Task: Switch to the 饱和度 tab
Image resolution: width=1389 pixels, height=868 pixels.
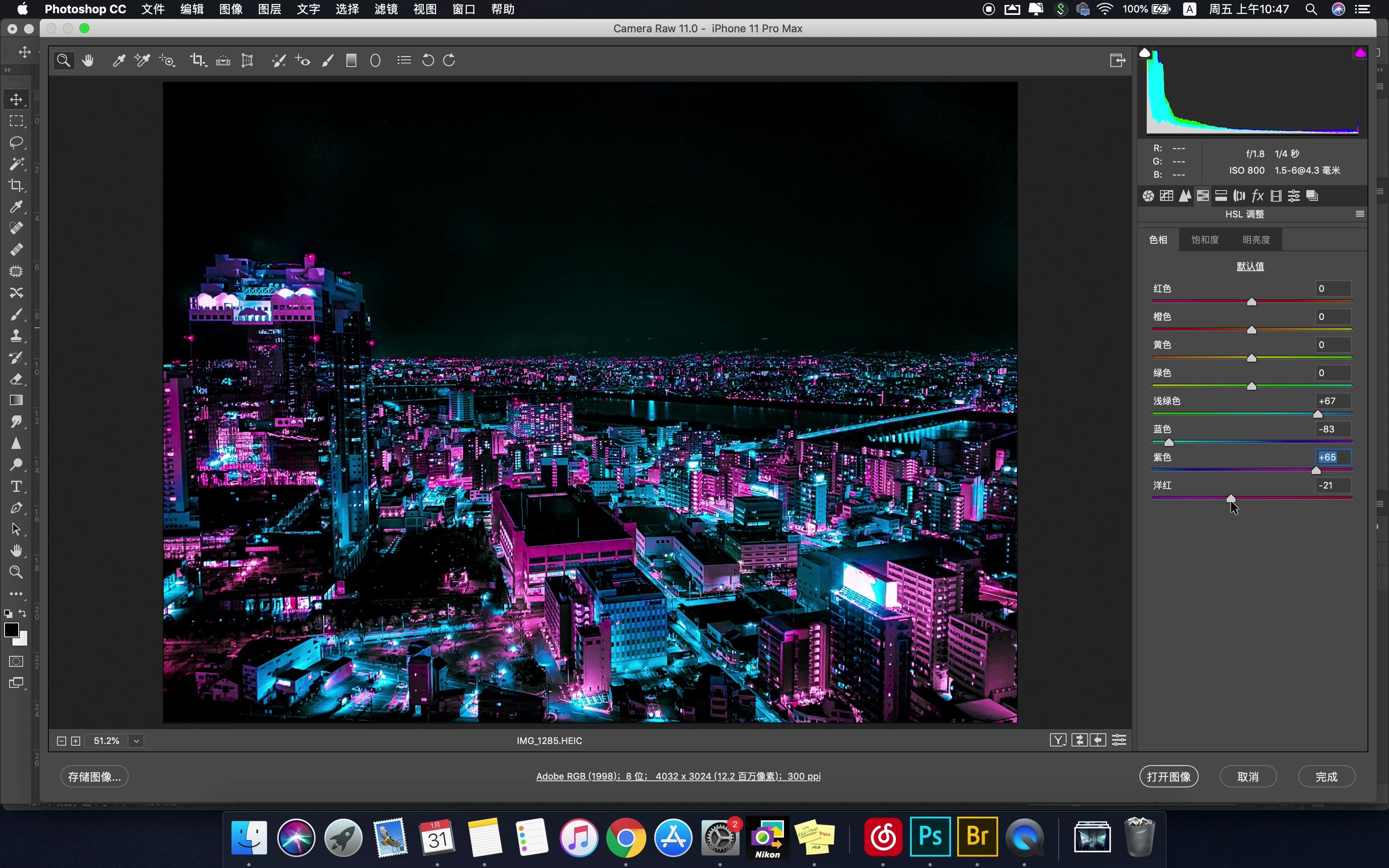Action: (x=1205, y=239)
